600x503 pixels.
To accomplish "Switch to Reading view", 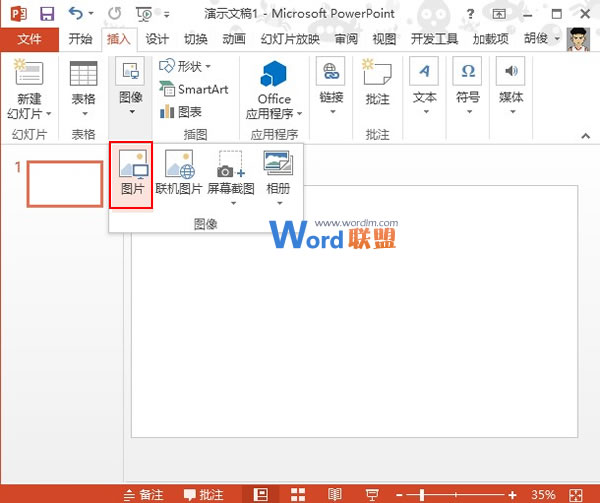I will point(335,494).
